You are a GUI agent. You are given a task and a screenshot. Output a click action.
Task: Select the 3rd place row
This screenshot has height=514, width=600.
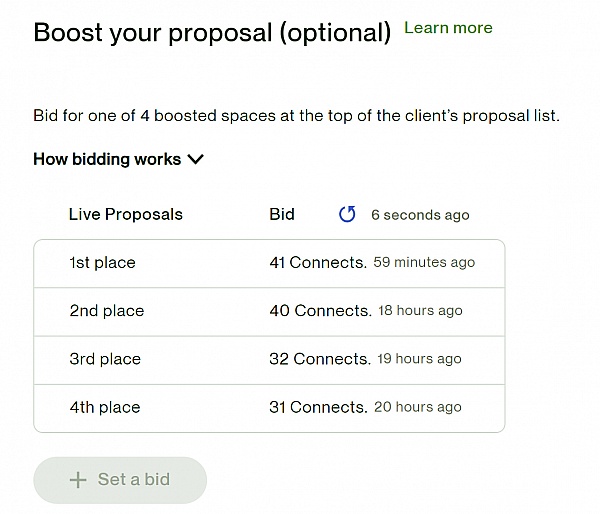[x=105, y=359]
